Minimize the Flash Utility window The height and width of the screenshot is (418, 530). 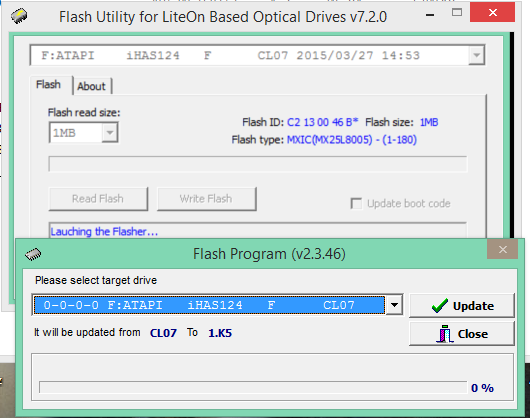(430, 15)
